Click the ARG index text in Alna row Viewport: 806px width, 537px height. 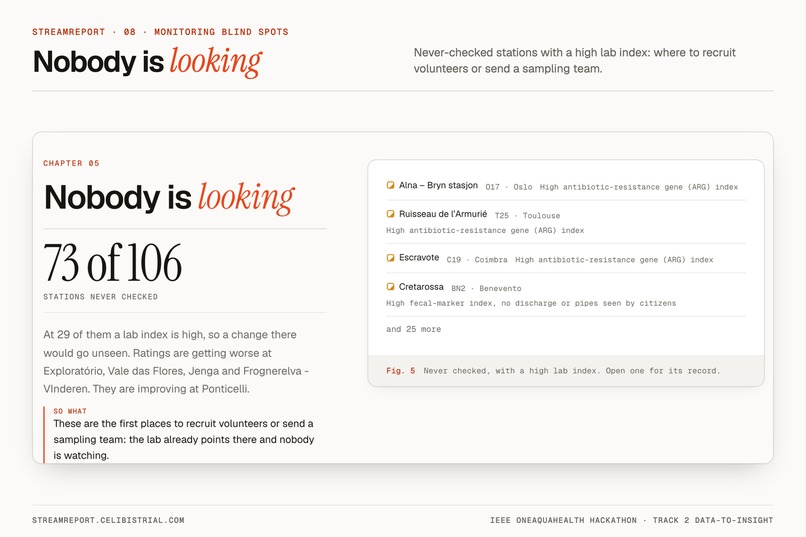639,187
